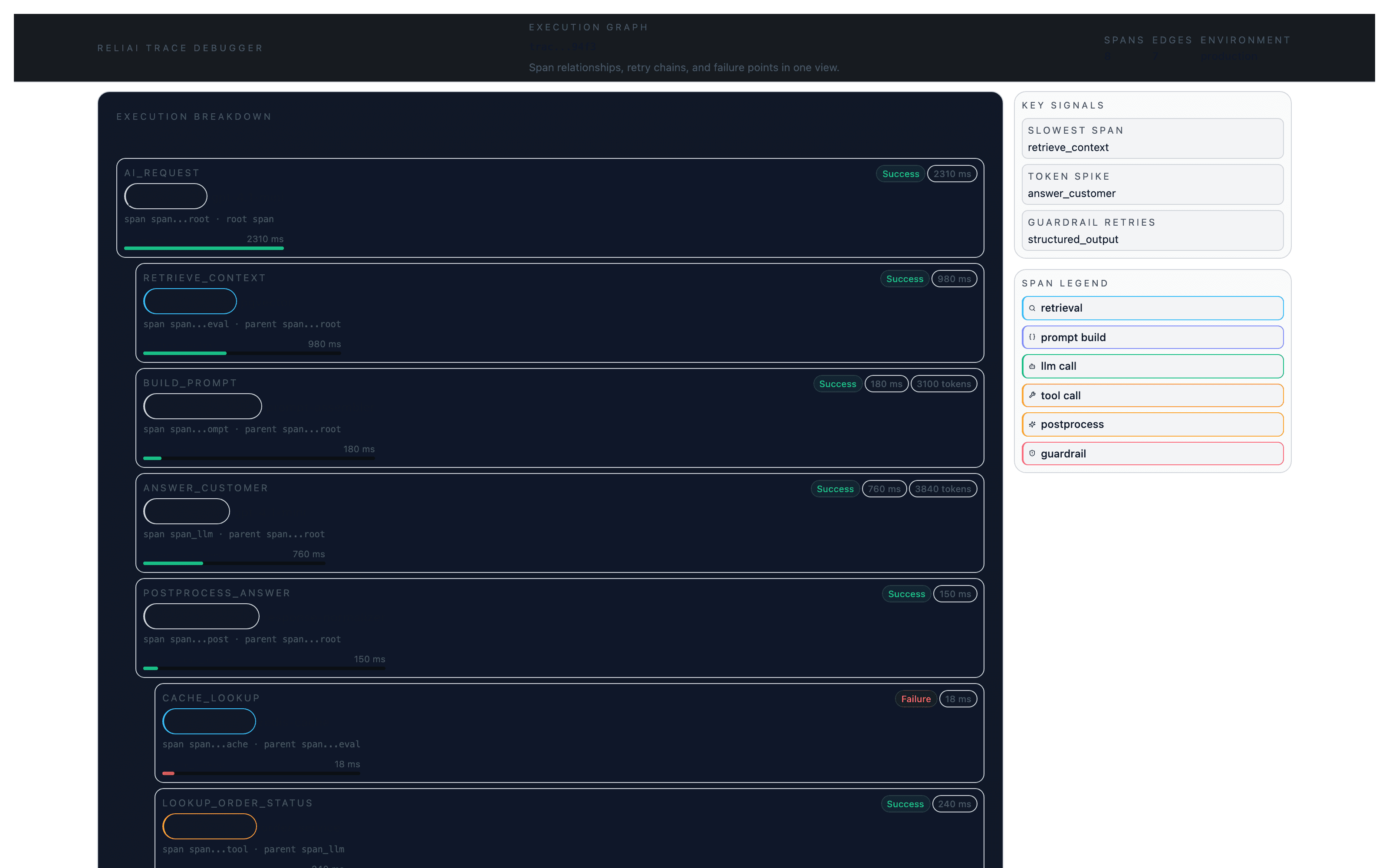The image size is (1389, 868).
Task: Open the Guardrail Retries structured_output signal
Action: pos(1152,230)
